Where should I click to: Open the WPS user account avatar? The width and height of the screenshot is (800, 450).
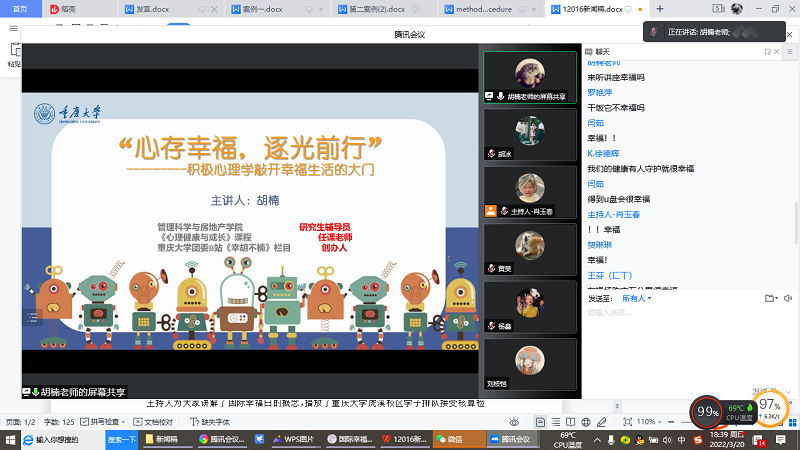click(x=737, y=9)
